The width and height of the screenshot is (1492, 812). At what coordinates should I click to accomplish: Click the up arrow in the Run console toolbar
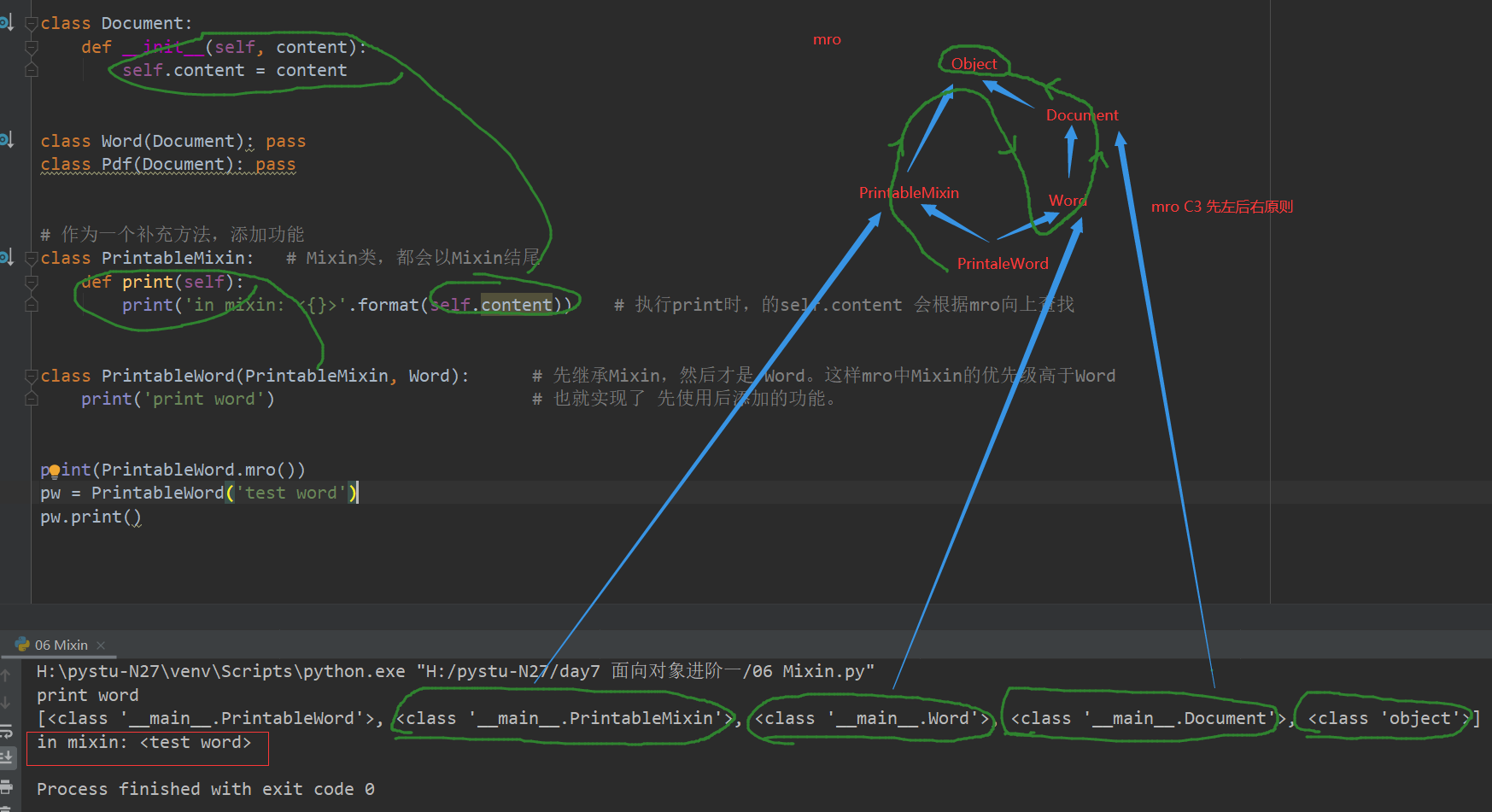pos(7,675)
